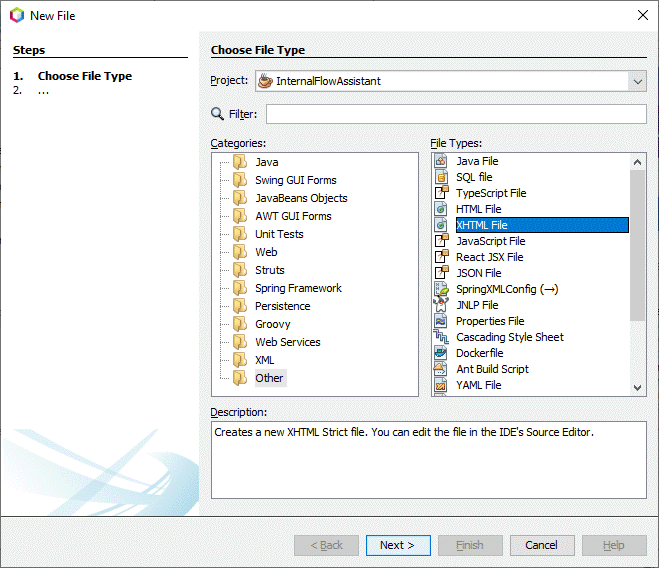Choose YAML File entry
Image resolution: width=659 pixels, height=568 pixels.
[x=479, y=385]
